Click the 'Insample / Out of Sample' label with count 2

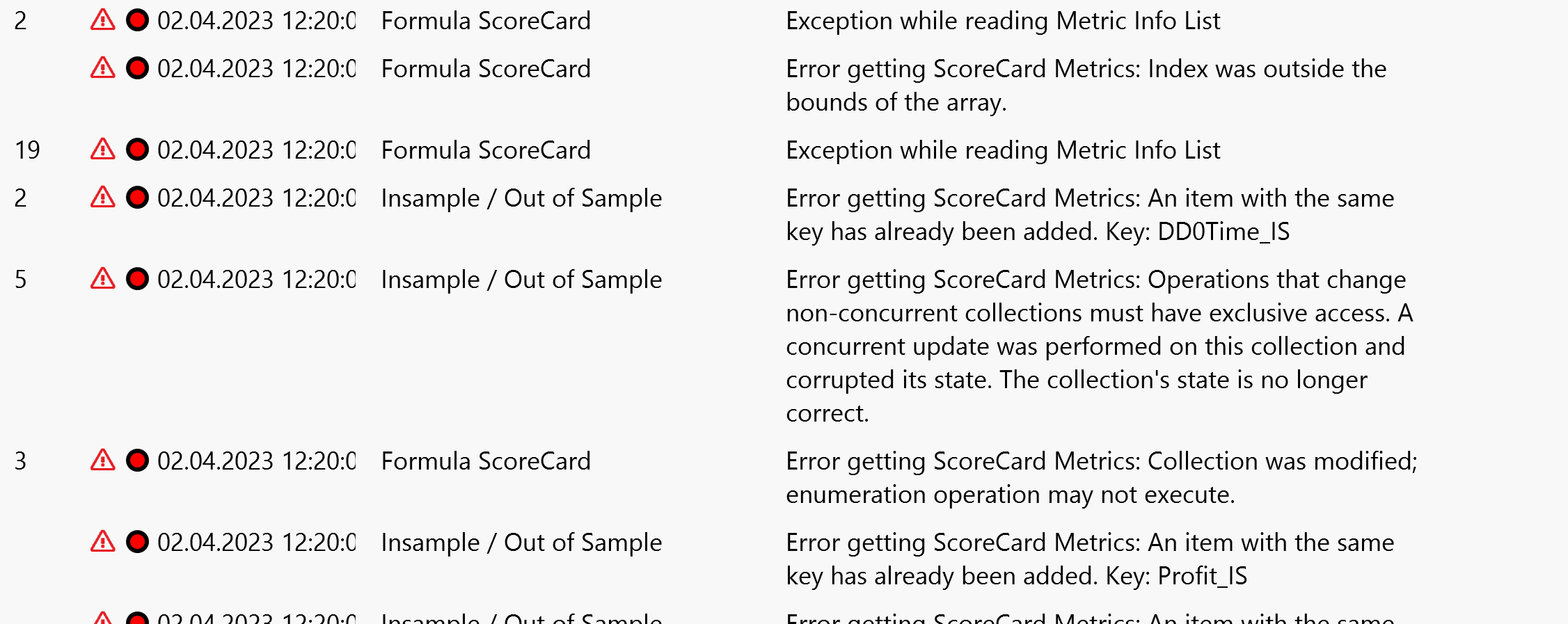[520, 198]
